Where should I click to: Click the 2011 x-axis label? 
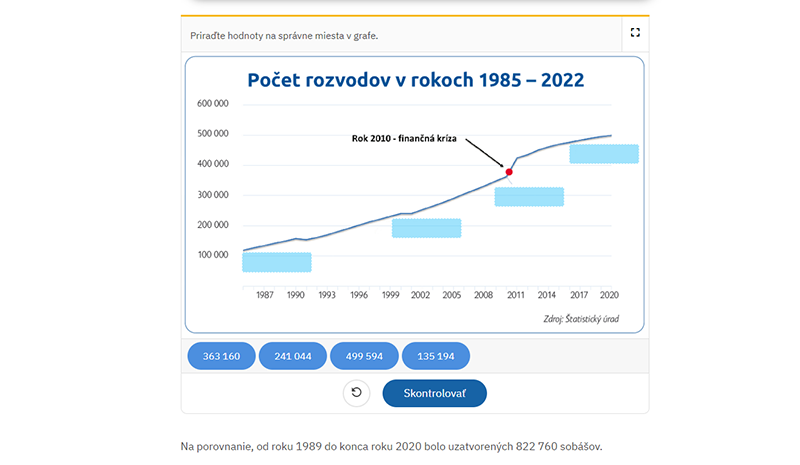coord(515,295)
